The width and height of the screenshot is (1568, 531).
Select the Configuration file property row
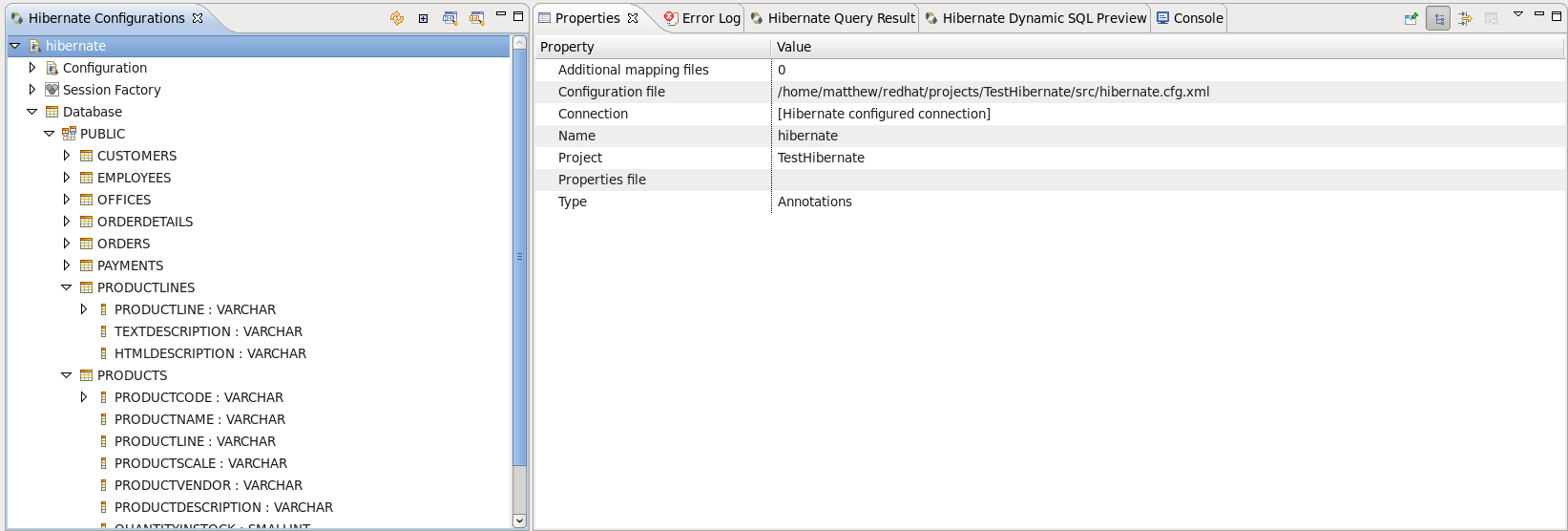point(612,92)
